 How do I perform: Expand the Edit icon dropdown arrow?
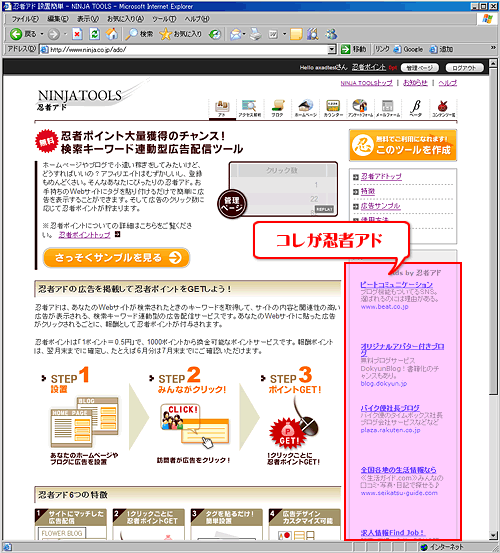coord(284,34)
